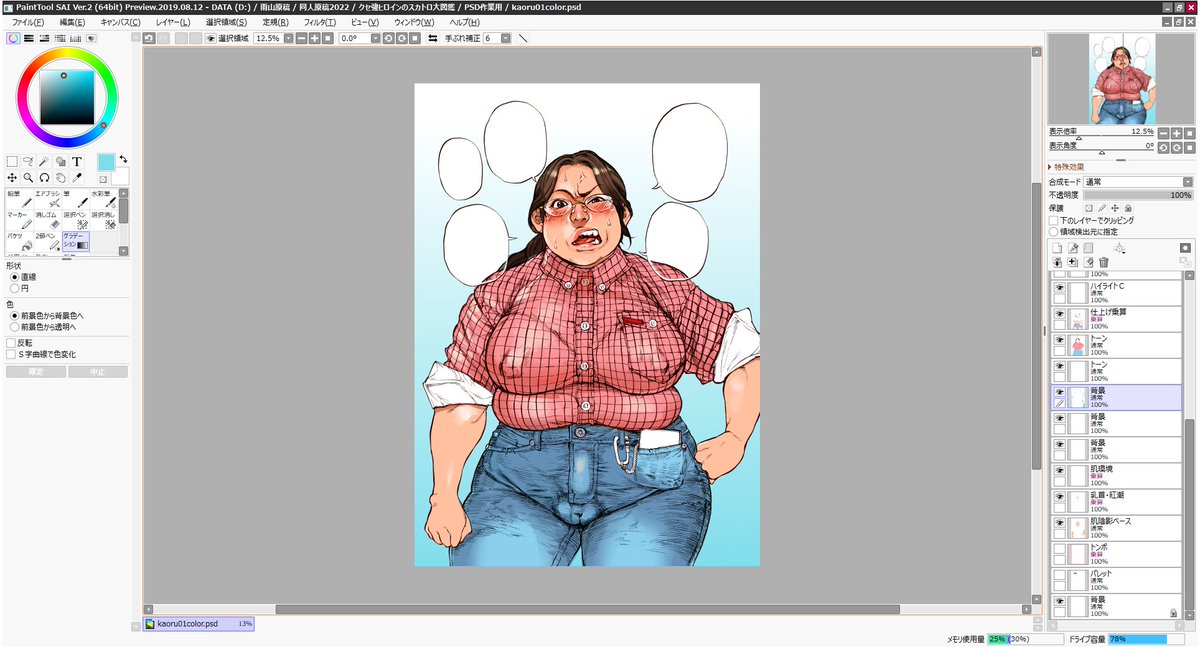Merge the layer down

point(1073,262)
